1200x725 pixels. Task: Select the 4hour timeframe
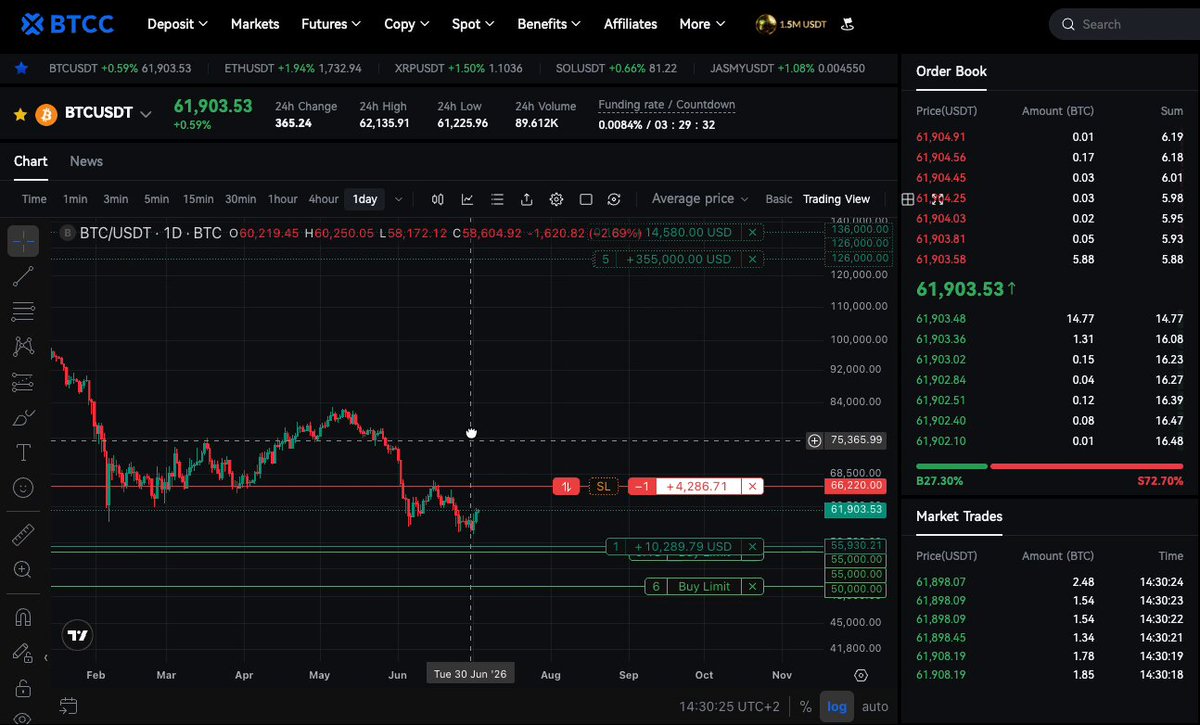(323, 199)
